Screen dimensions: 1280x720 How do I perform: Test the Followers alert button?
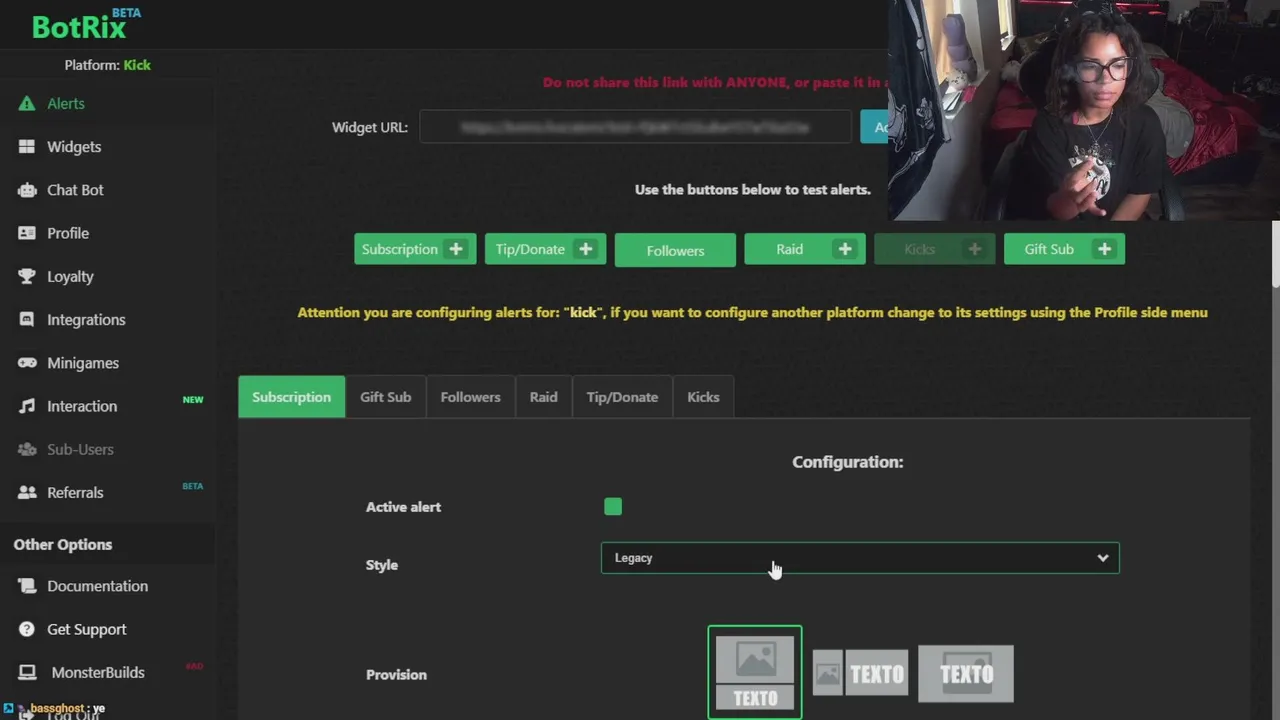(x=675, y=250)
